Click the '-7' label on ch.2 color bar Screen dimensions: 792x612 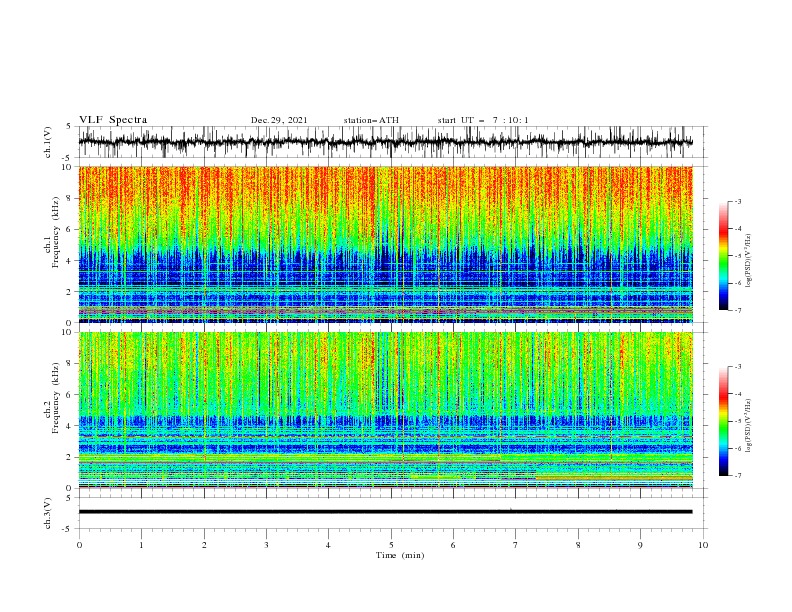click(x=737, y=475)
